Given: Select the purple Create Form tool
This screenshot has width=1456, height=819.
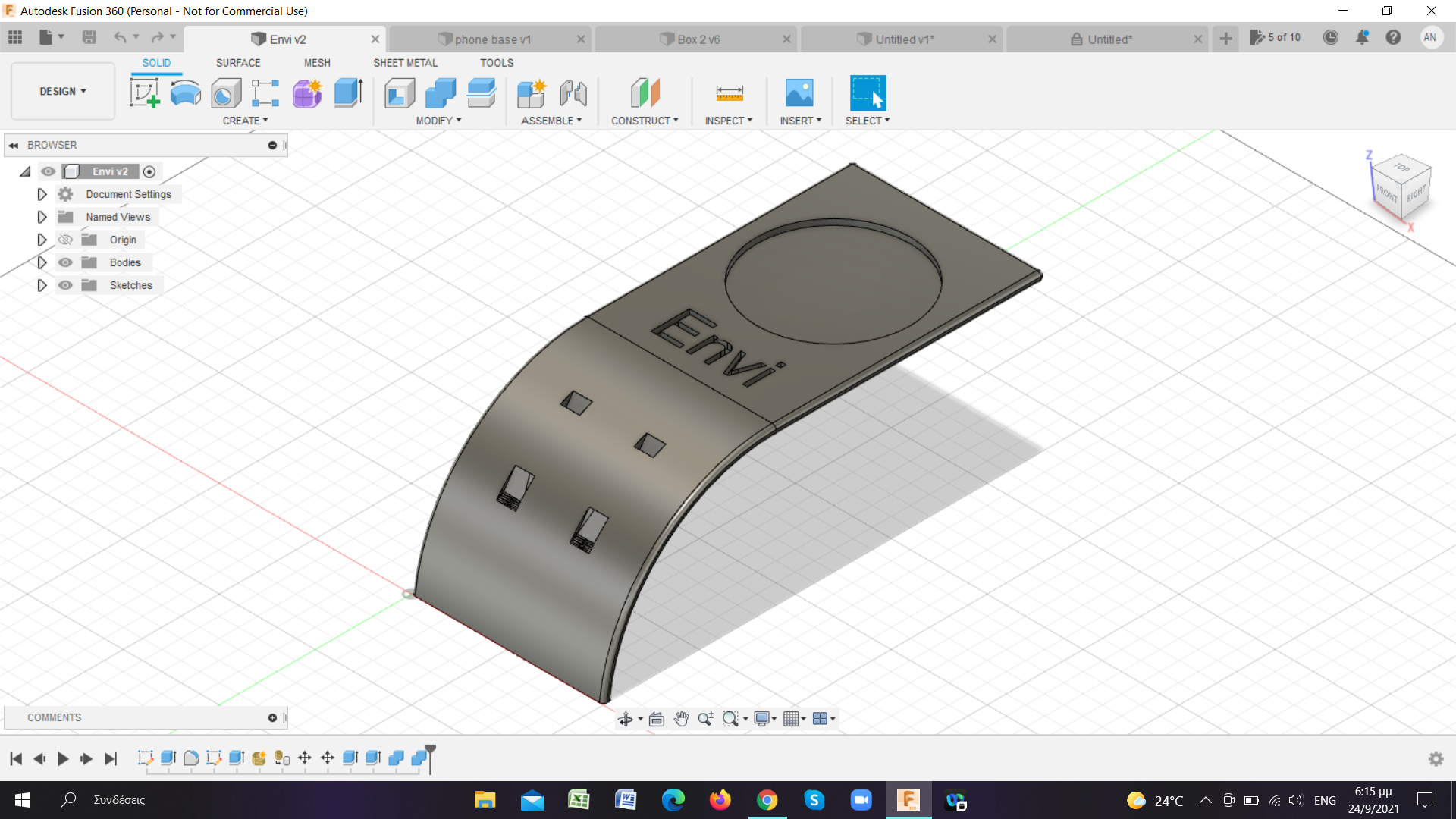Looking at the screenshot, I should 307,93.
